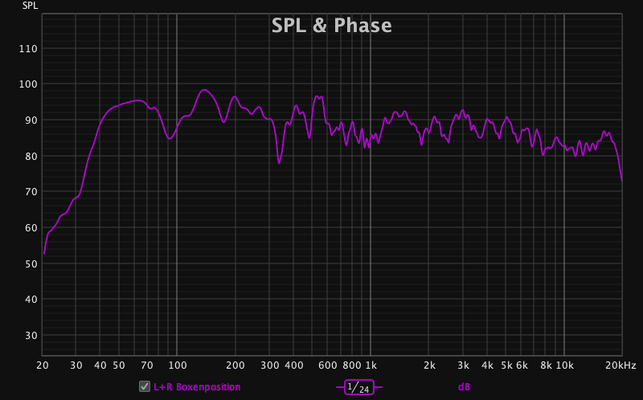Click the 1/24 smoothing indicator

point(359,387)
